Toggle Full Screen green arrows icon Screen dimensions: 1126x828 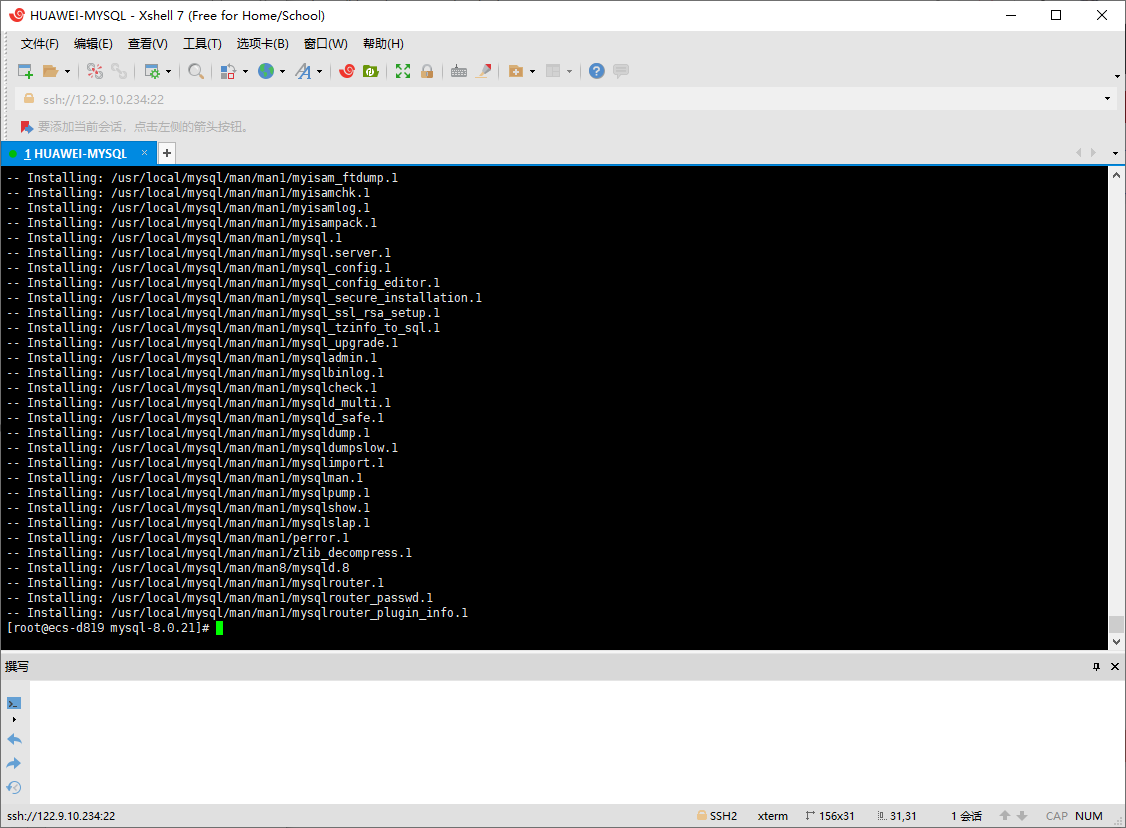click(x=403, y=71)
